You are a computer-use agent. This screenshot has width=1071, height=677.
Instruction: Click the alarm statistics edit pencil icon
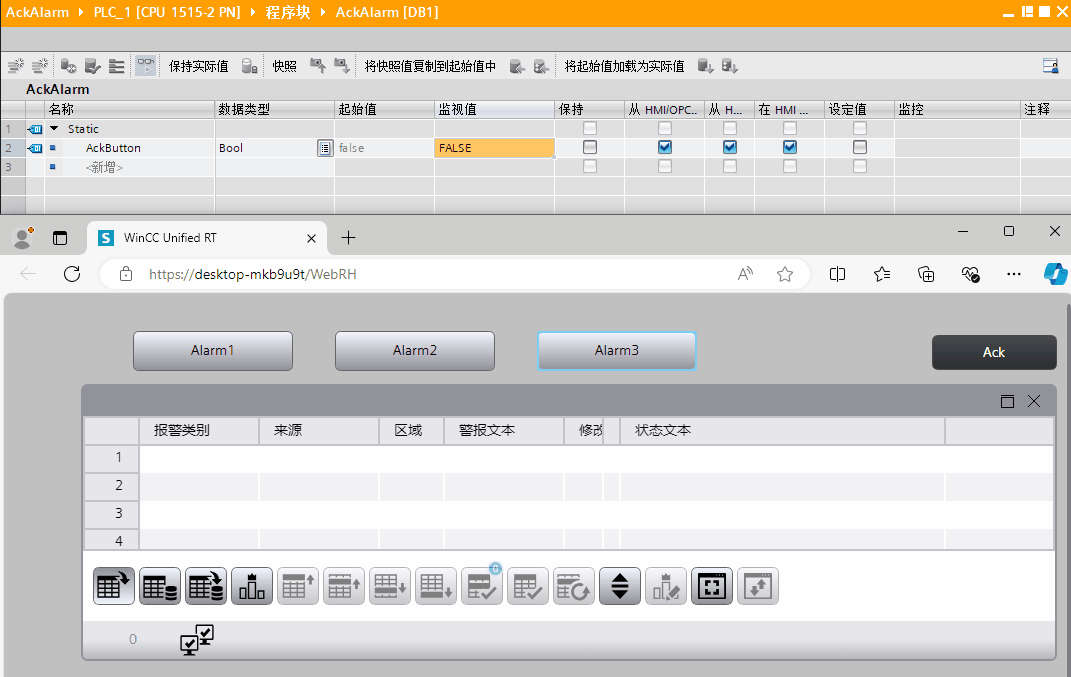click(666, 586)
